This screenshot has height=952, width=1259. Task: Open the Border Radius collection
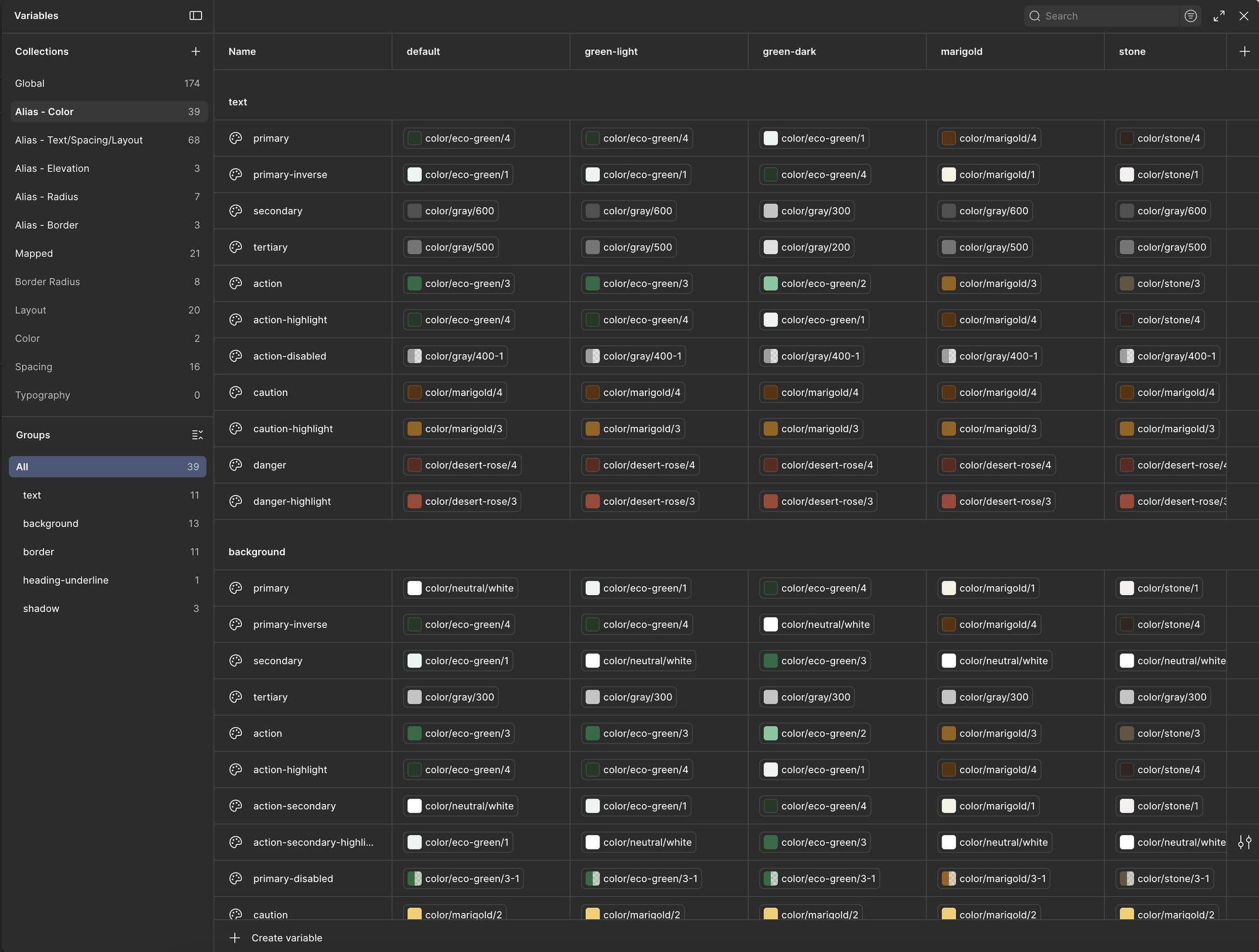pyautogui.click(x=108, y=281)
